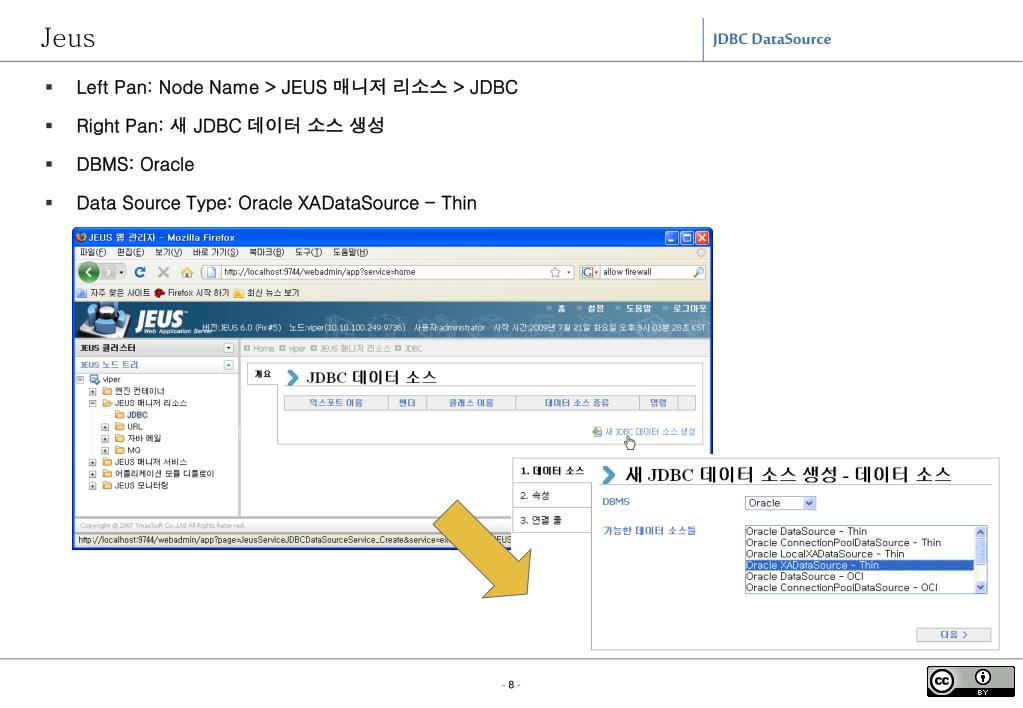This screenshot has height=708, width=1023.
Task: Open the 파일(F) menu
Action: [93, 253]
